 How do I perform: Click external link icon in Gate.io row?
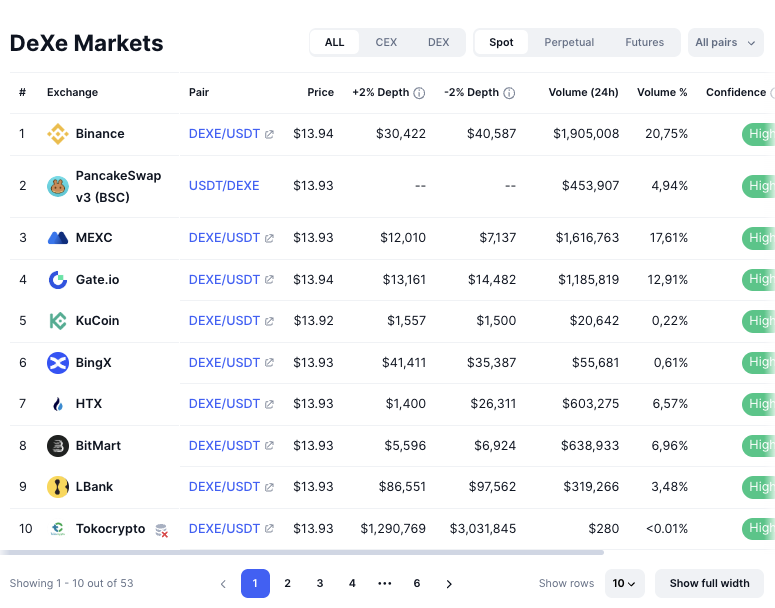click(x=269, y=280)
